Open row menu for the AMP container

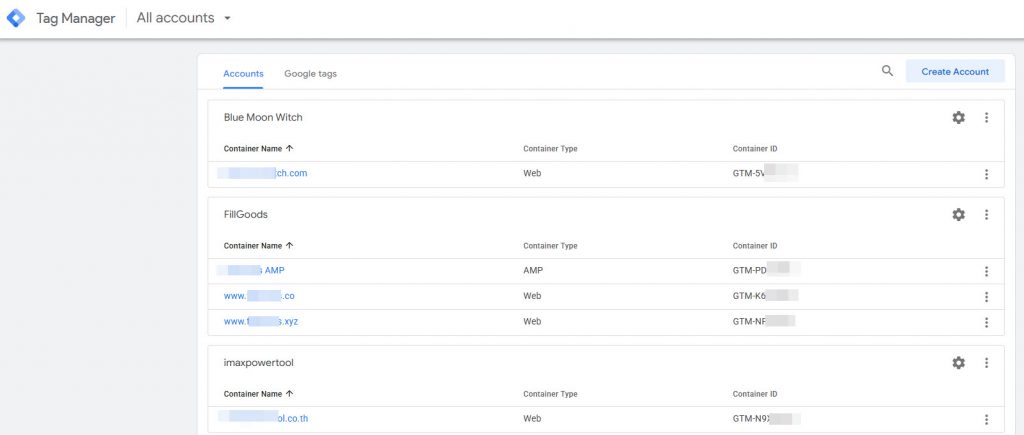986,271
